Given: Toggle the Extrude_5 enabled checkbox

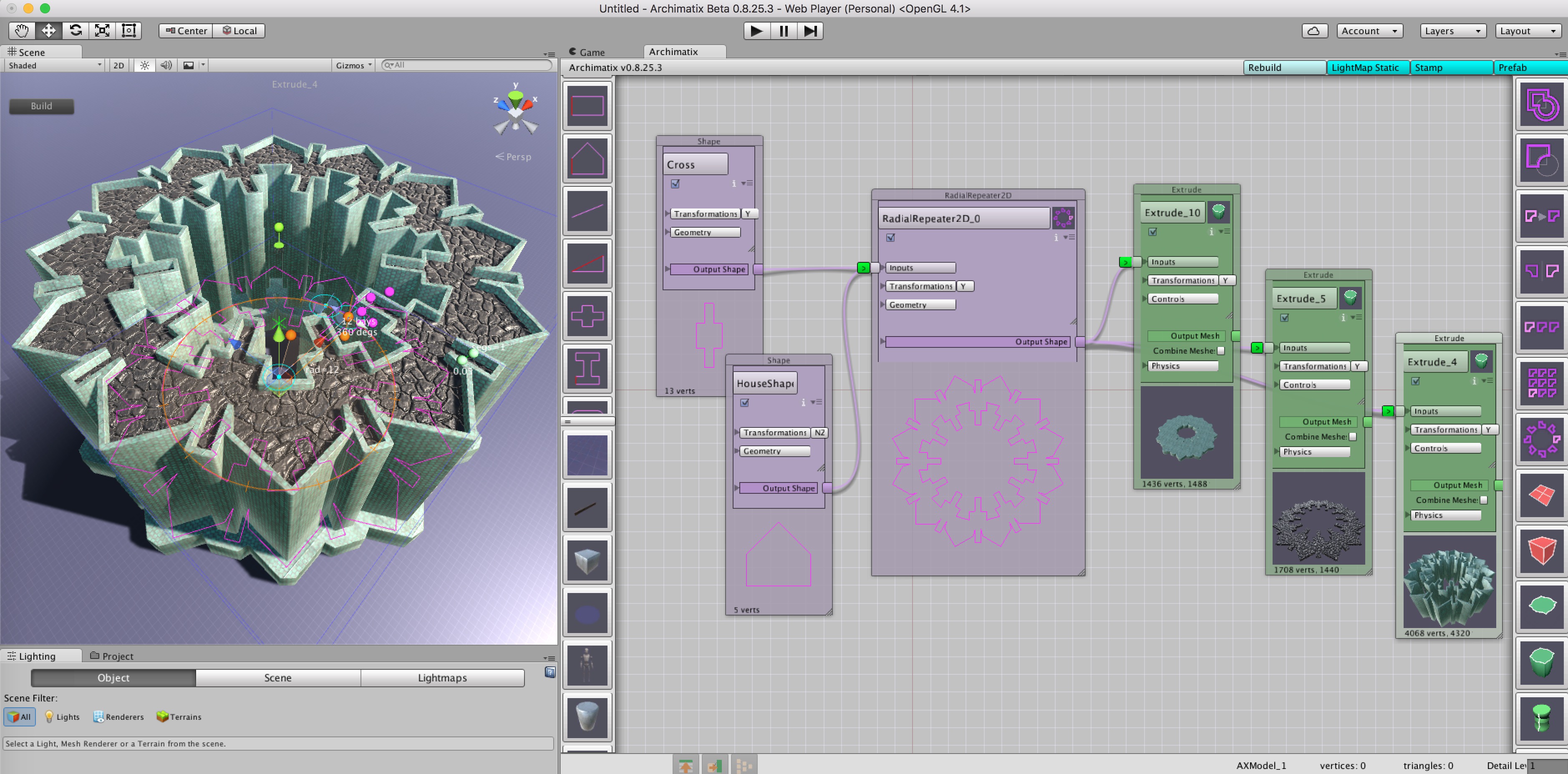Looking at the screenshot, I should click(x=1284, y=318).
